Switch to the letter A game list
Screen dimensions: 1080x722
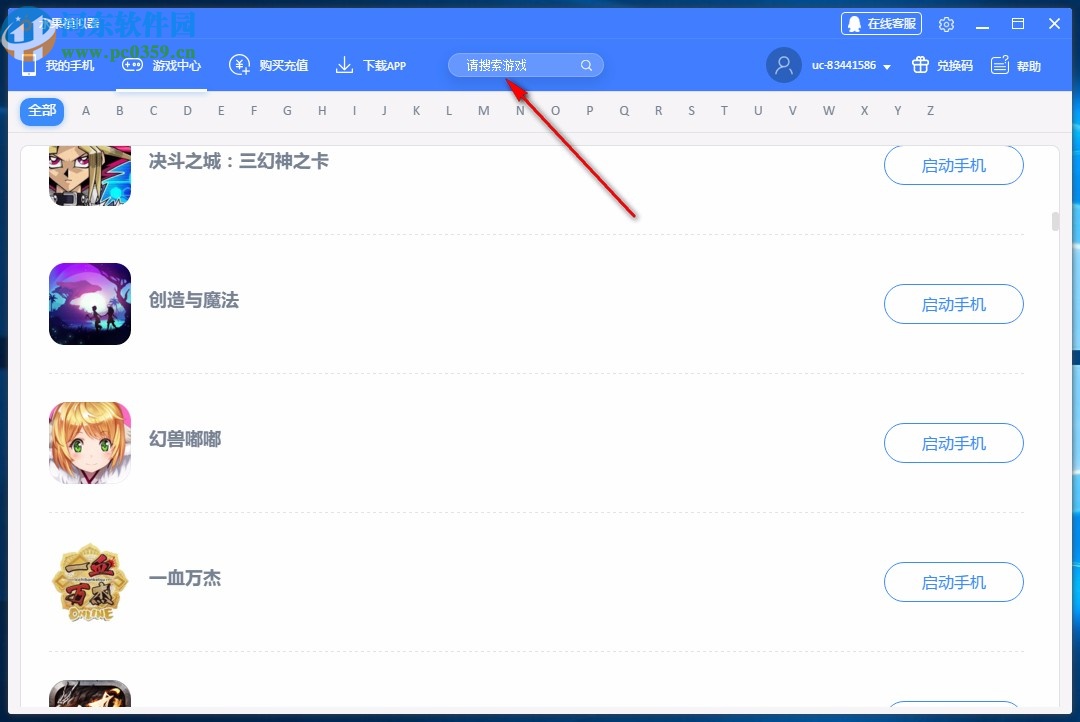[85, 111]
